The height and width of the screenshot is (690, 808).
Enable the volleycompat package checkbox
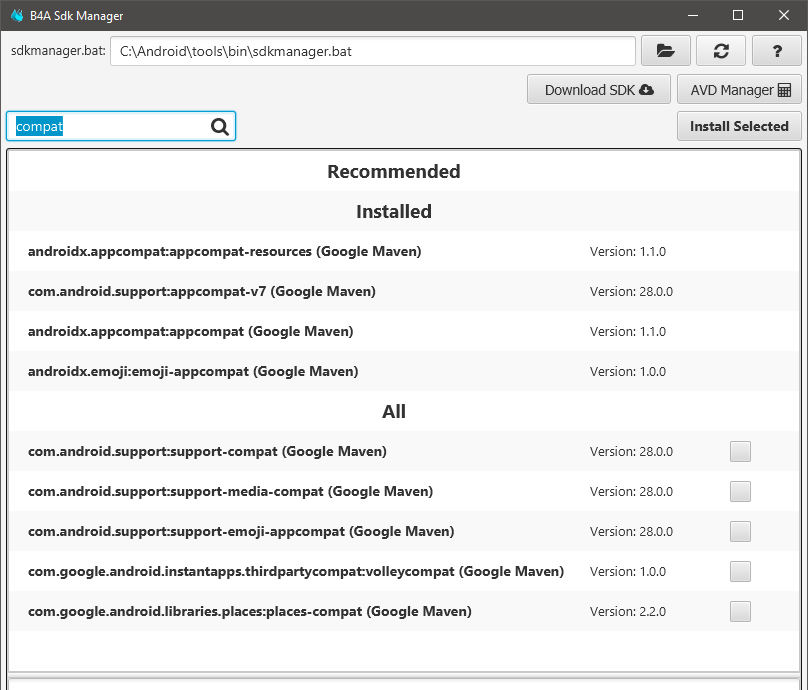click(740, 571)
